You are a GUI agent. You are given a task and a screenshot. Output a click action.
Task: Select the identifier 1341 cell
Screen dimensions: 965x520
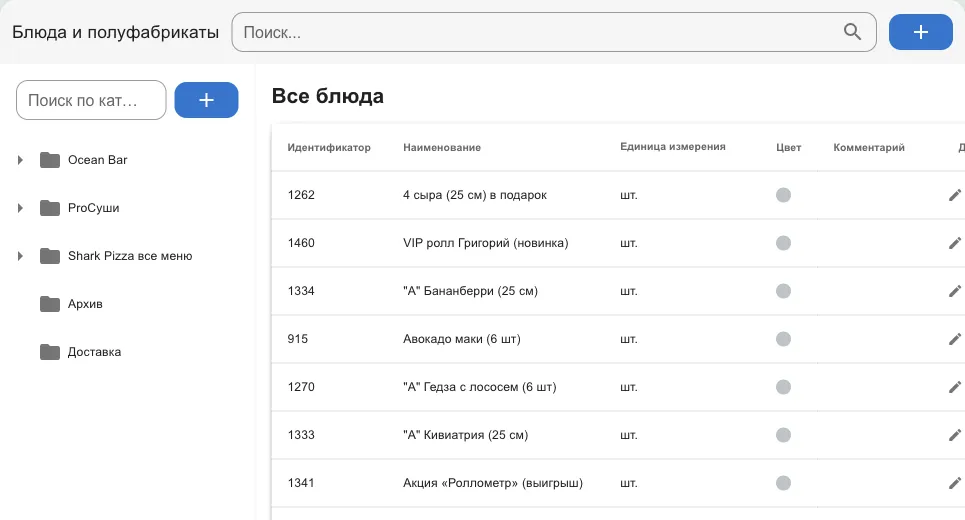click(x=301, y=483)
